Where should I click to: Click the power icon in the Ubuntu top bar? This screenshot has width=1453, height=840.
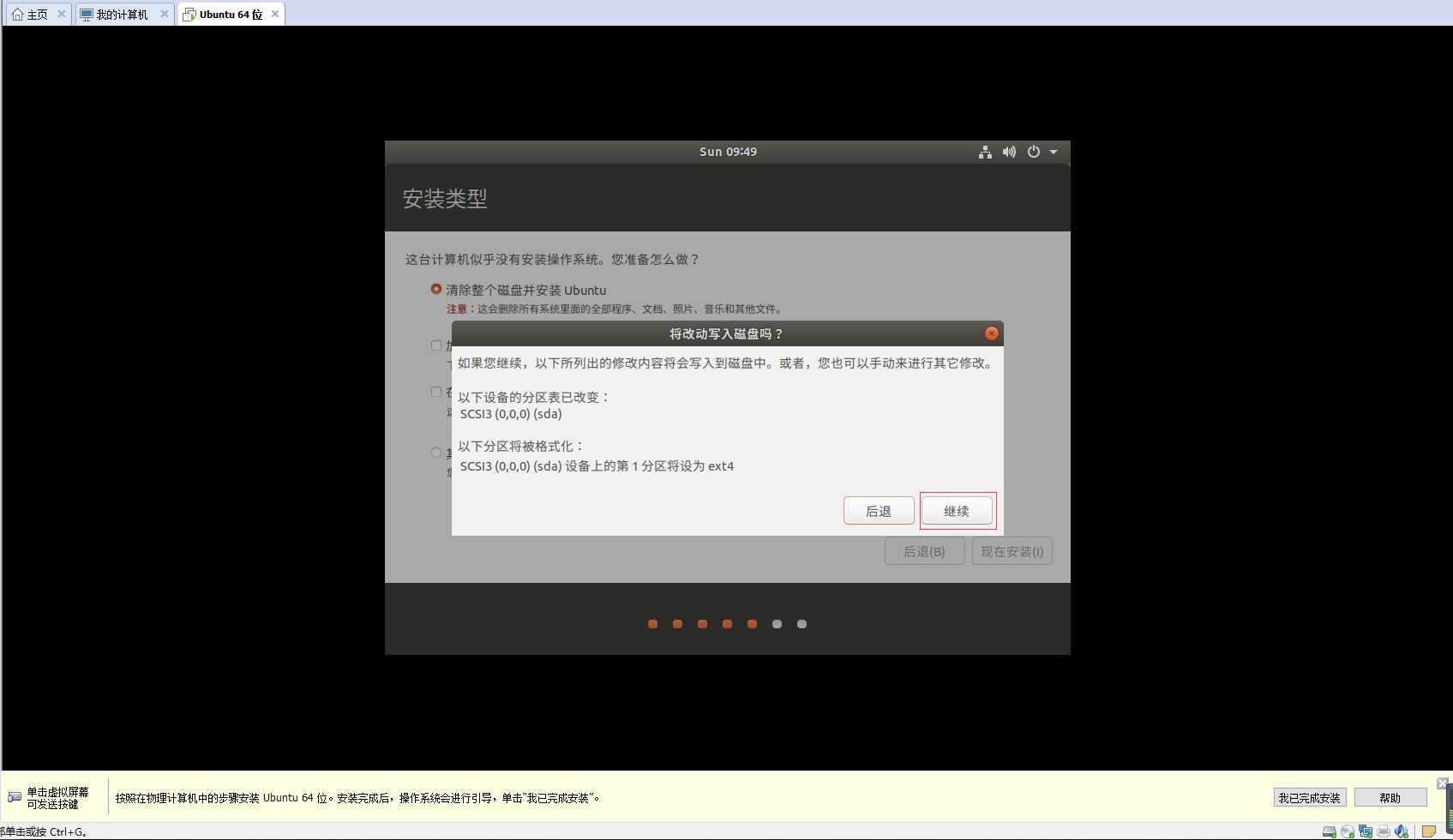pyautogui.click(x=1034, y=152)
